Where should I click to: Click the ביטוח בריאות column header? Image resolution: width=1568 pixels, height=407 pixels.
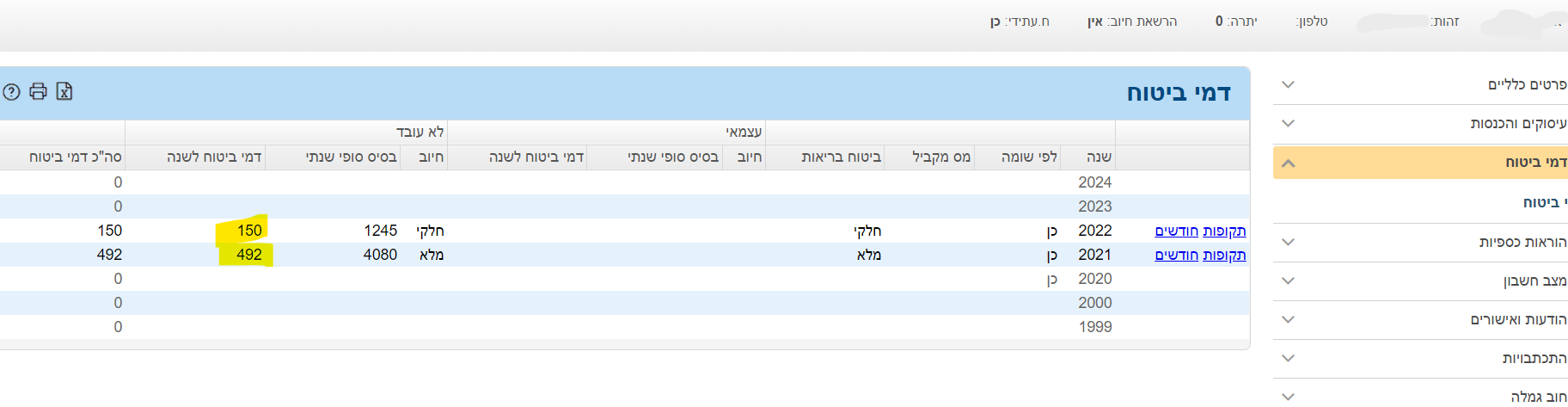[842, 157]
